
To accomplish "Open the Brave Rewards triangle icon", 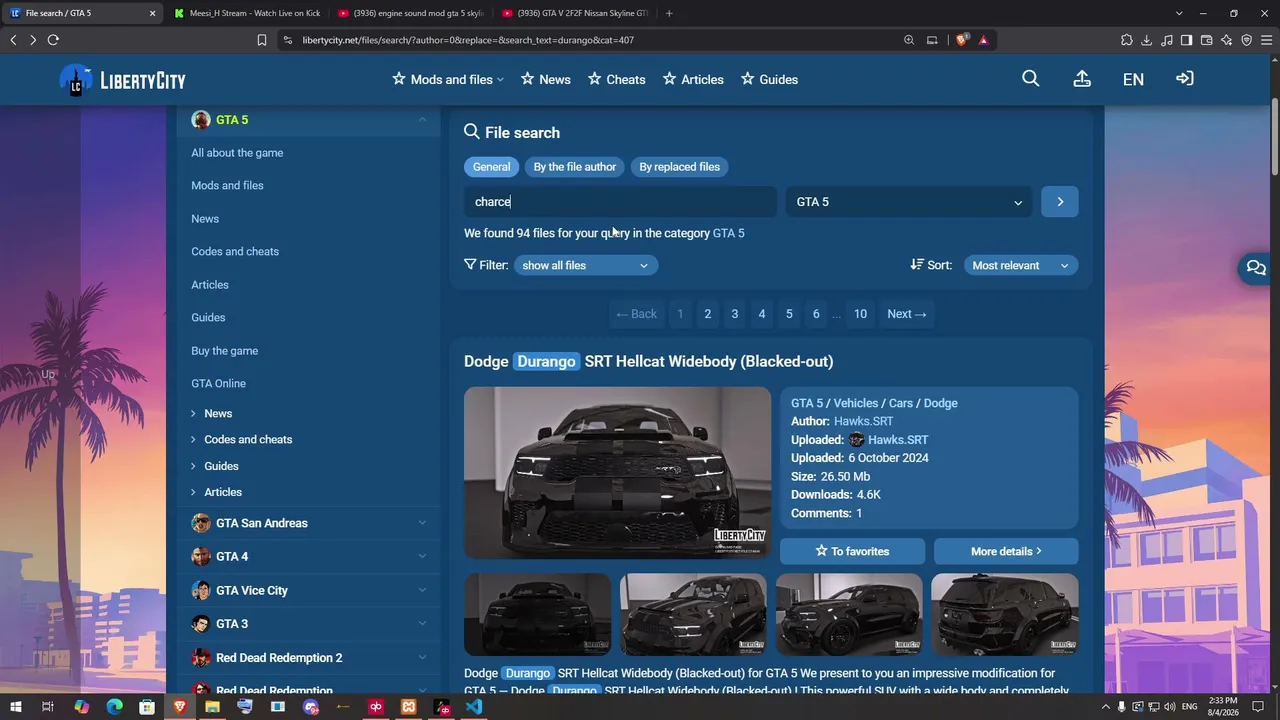I will click(984, 40).
